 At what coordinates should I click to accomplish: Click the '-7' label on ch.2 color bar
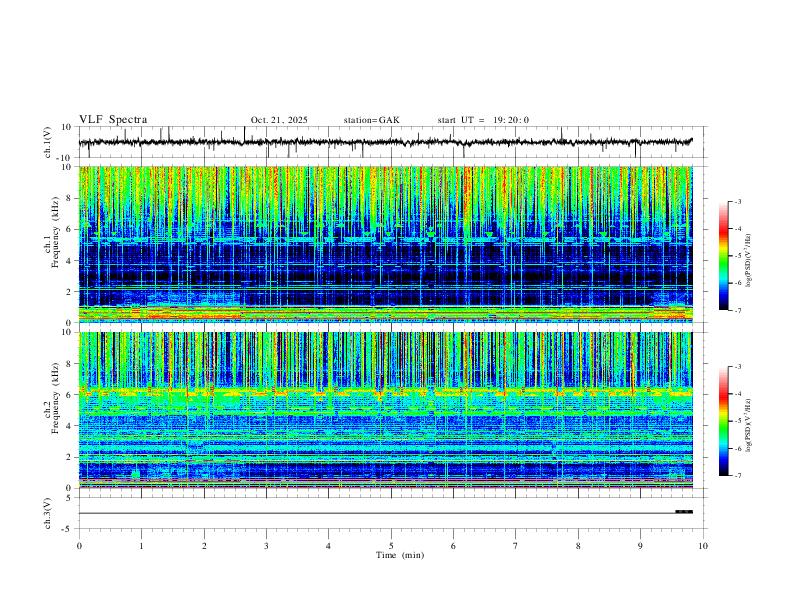tap(737, 476)
